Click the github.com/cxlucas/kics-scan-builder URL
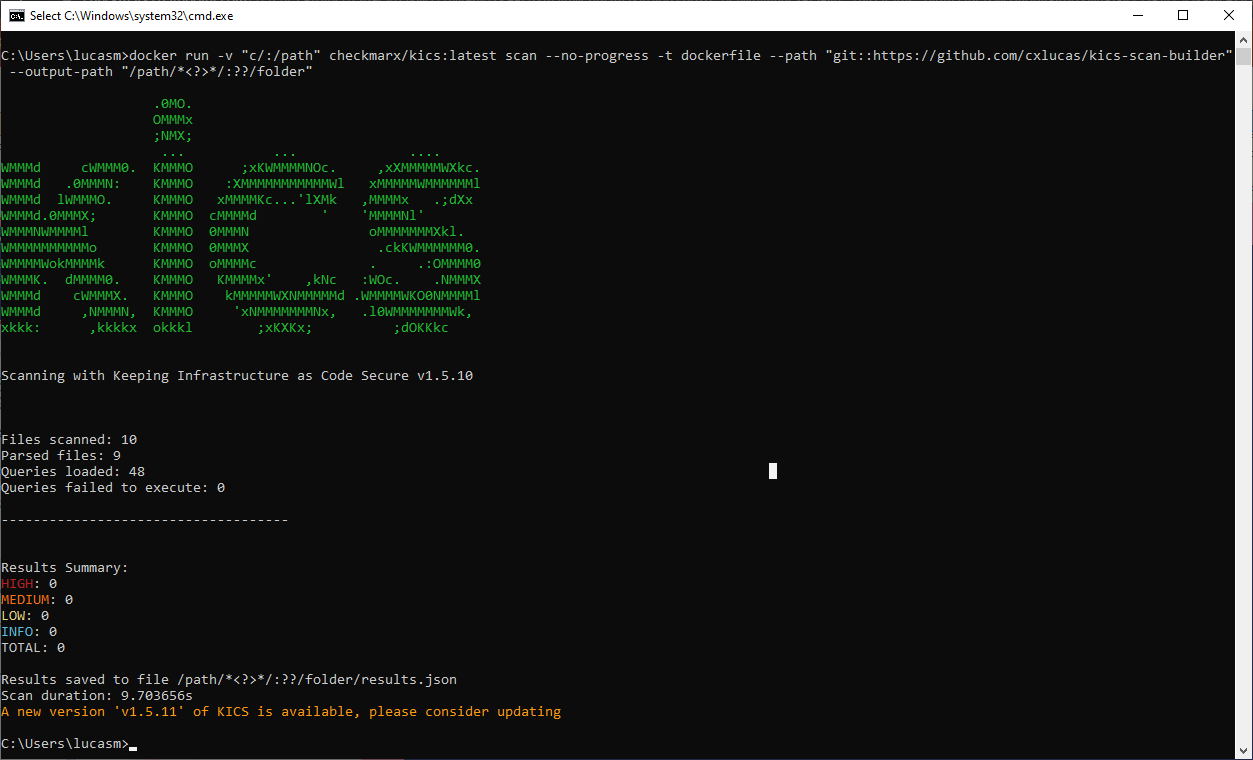 [1028, 55]
